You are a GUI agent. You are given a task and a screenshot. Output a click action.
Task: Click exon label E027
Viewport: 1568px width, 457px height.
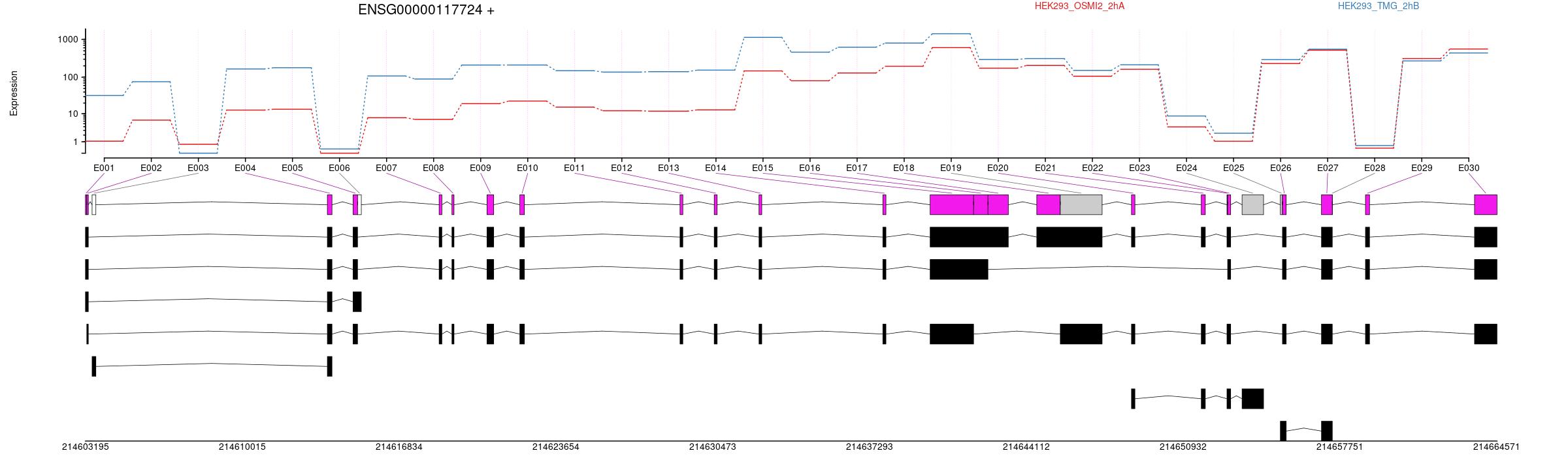click(x=1328, y=168)
